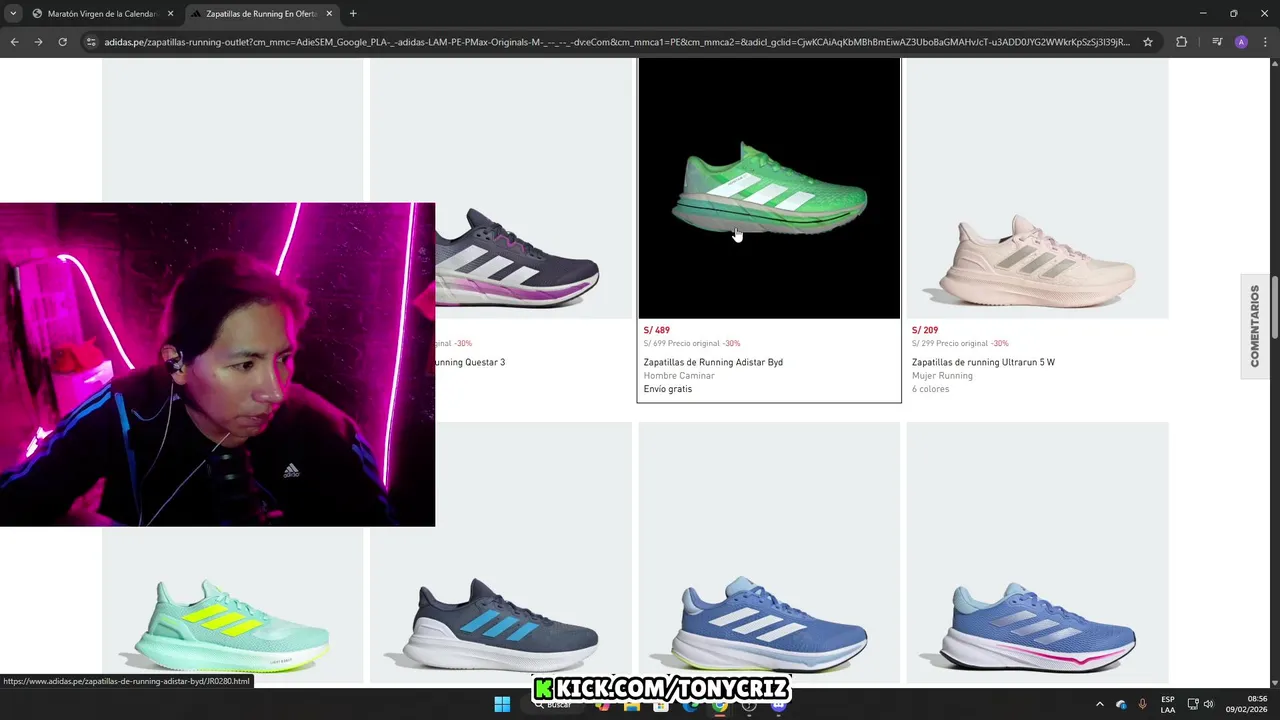This screenshot has height=720, width=1280.
Task: Click the address bar URL field
Action: coord(617,42)
